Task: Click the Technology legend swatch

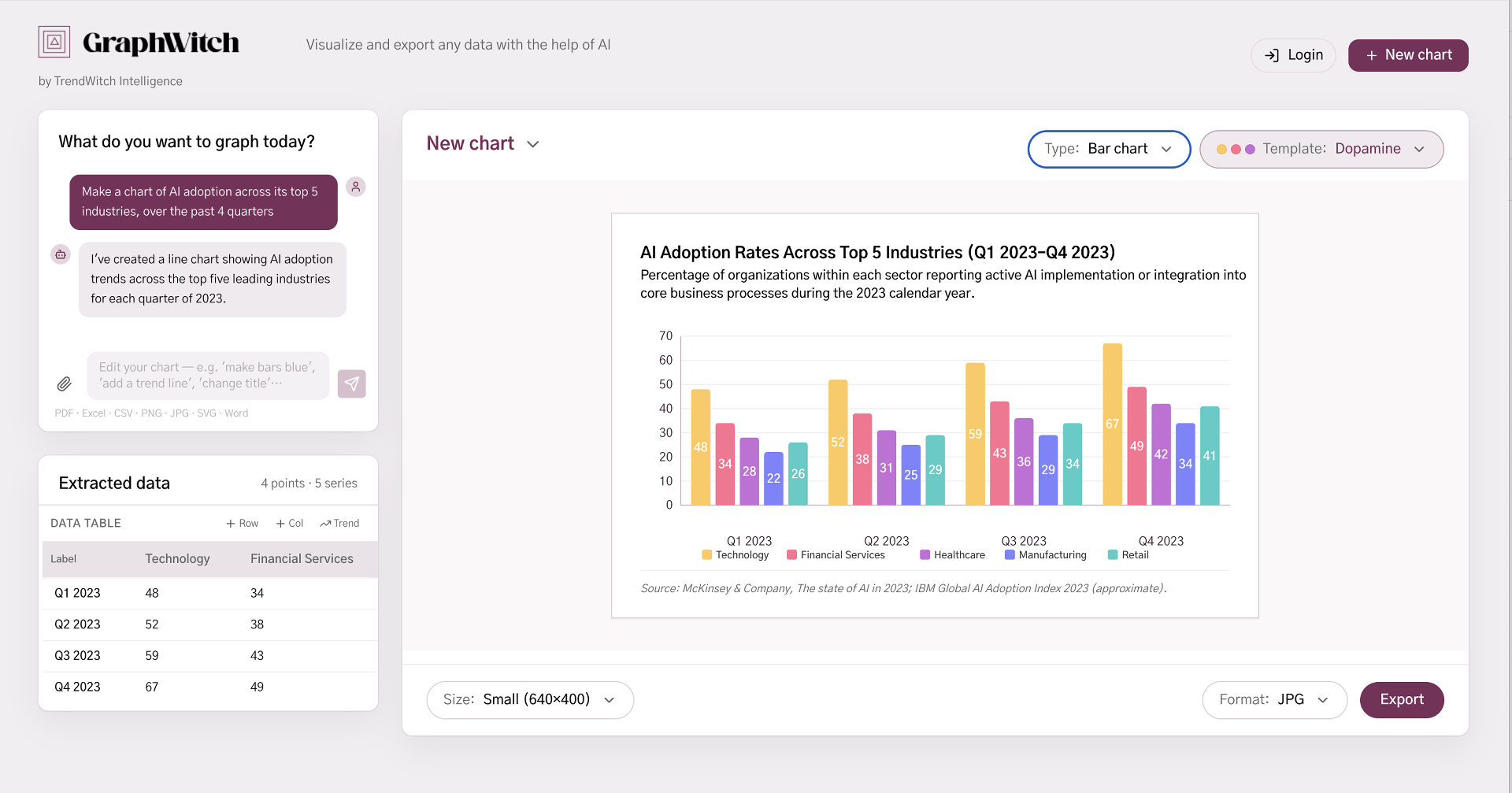Action: tap(706, 554)
